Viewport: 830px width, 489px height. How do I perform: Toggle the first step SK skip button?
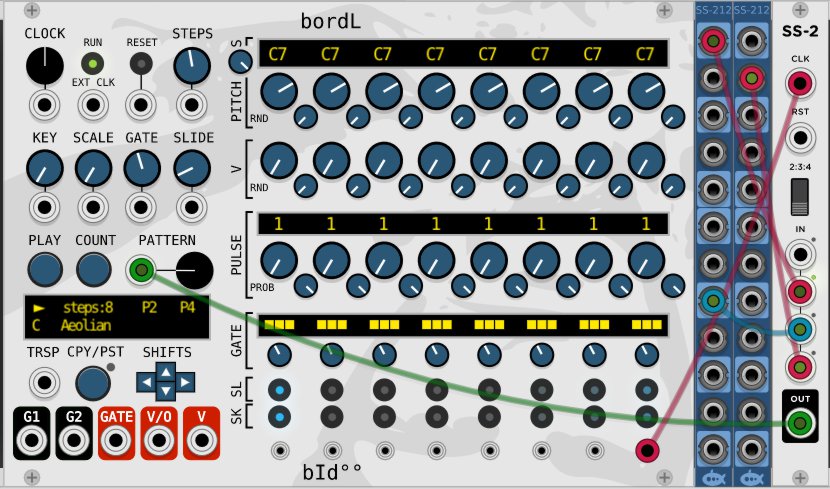pos(280,416)
